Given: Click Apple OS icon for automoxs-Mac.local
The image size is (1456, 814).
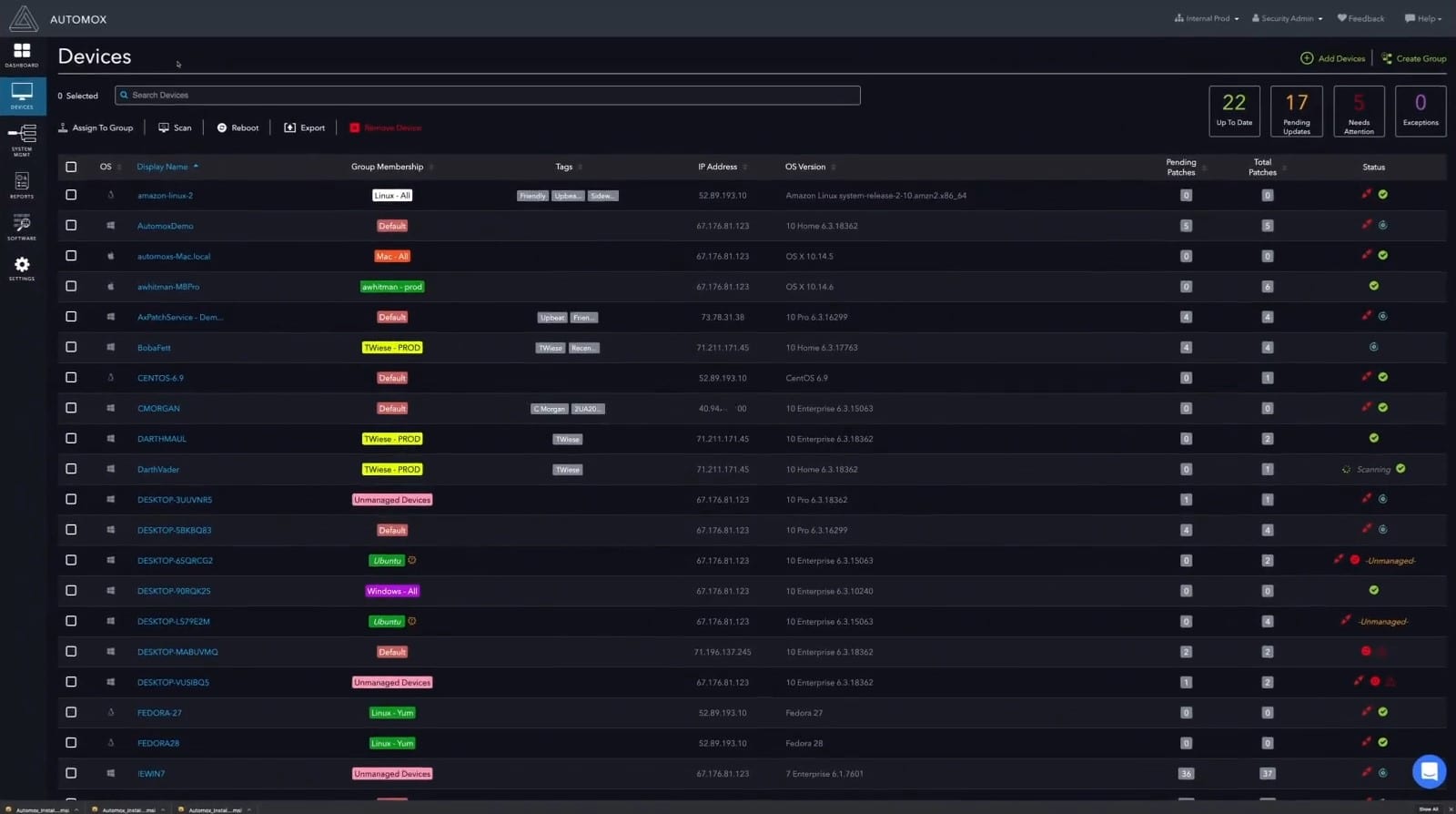Looking at the screenshot, I should (x=111, y=256).
